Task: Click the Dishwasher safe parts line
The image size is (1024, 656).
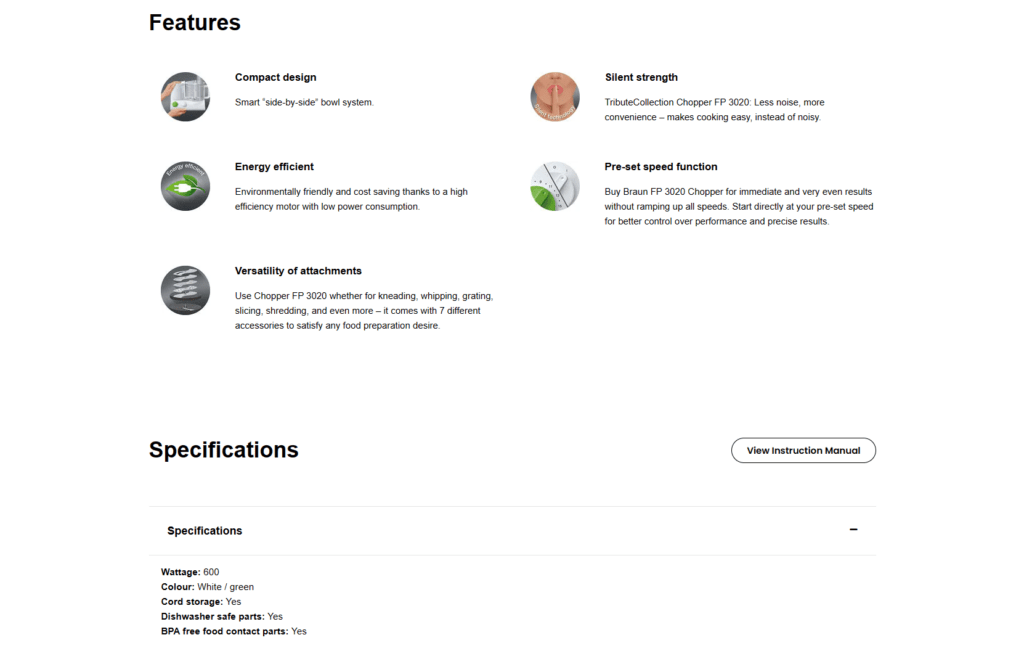Action: [222, 617]
